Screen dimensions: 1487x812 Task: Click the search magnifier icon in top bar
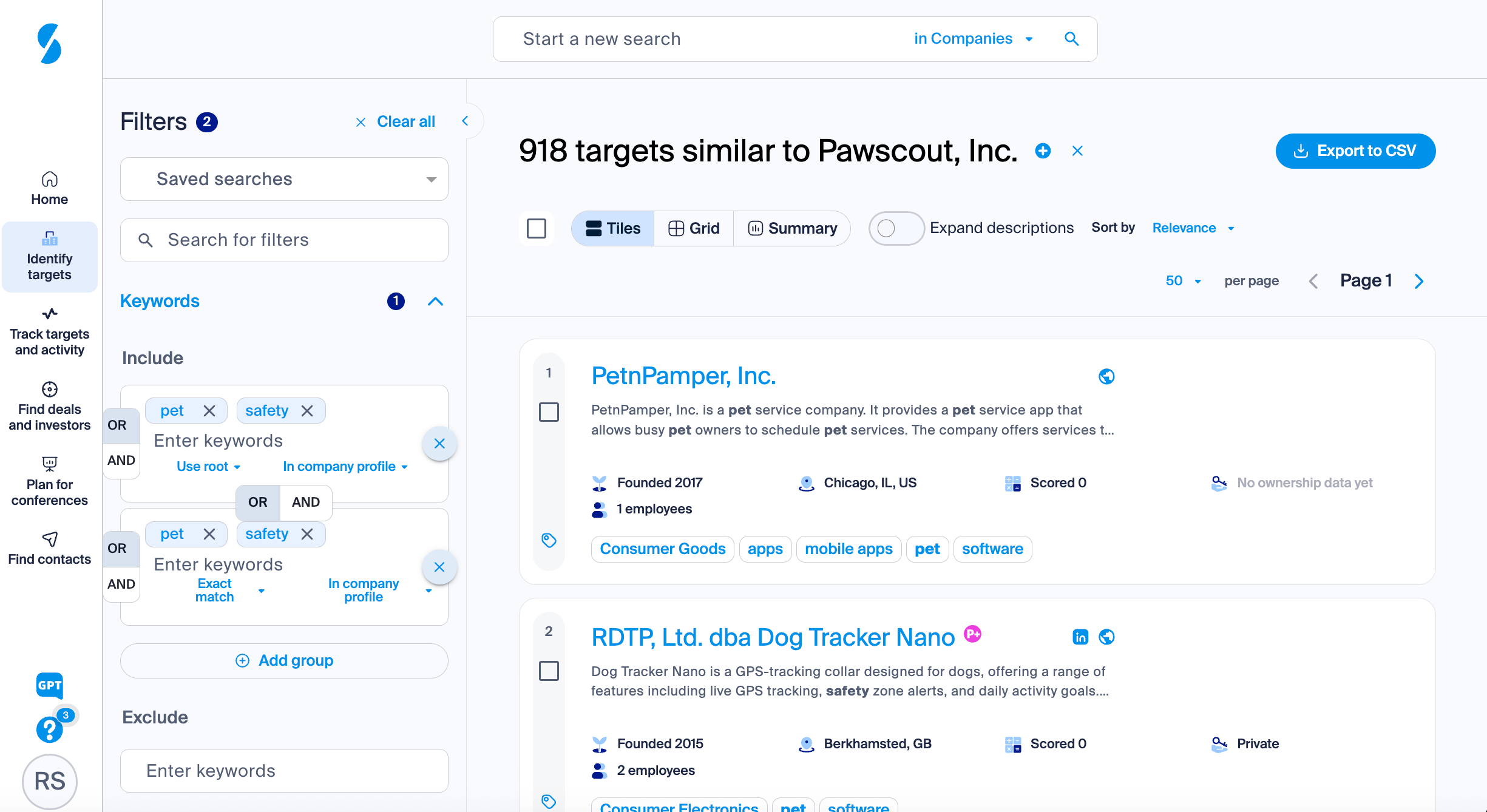(x=1071, y=39)
